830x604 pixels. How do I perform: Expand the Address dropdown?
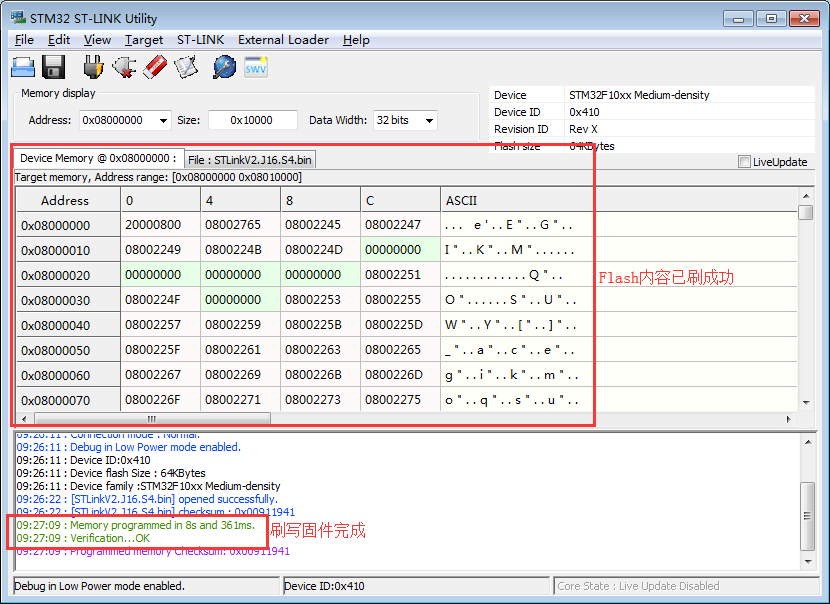pyautogui.click(x=163, y=121)
